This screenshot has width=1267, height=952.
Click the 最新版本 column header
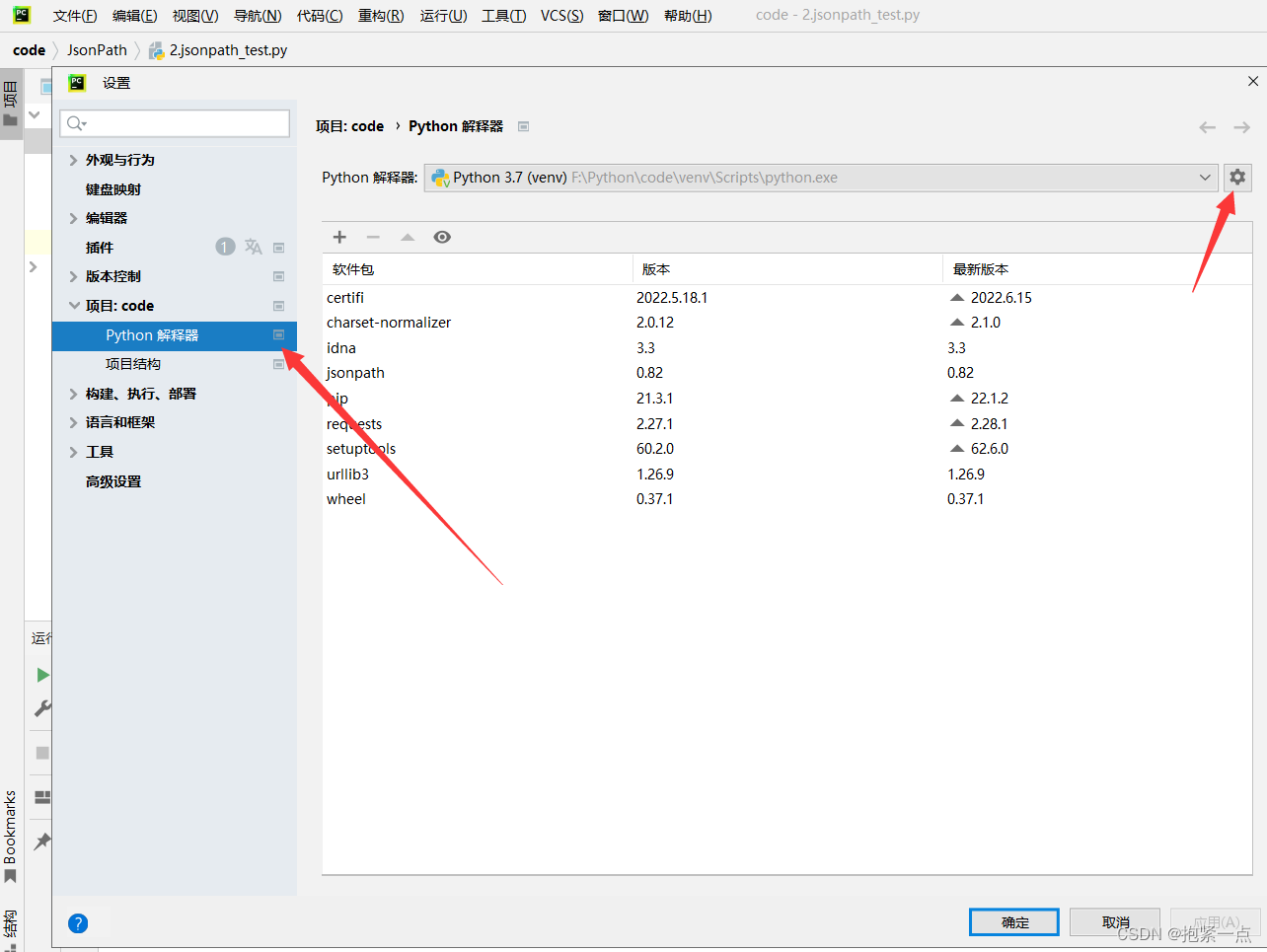coord(1097,269)
